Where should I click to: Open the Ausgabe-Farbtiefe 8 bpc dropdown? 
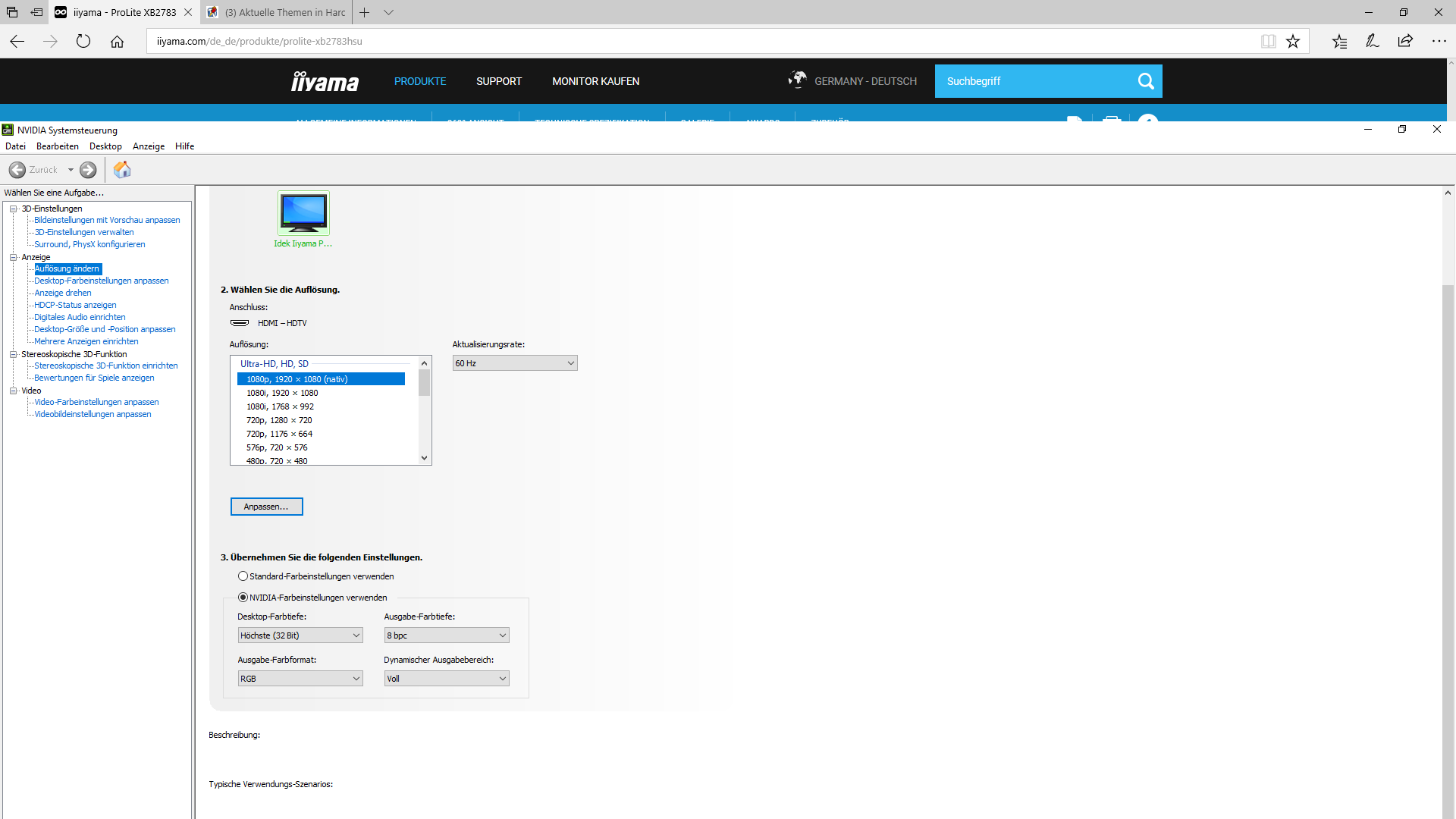pyautogui.click(x=446, y=635)
